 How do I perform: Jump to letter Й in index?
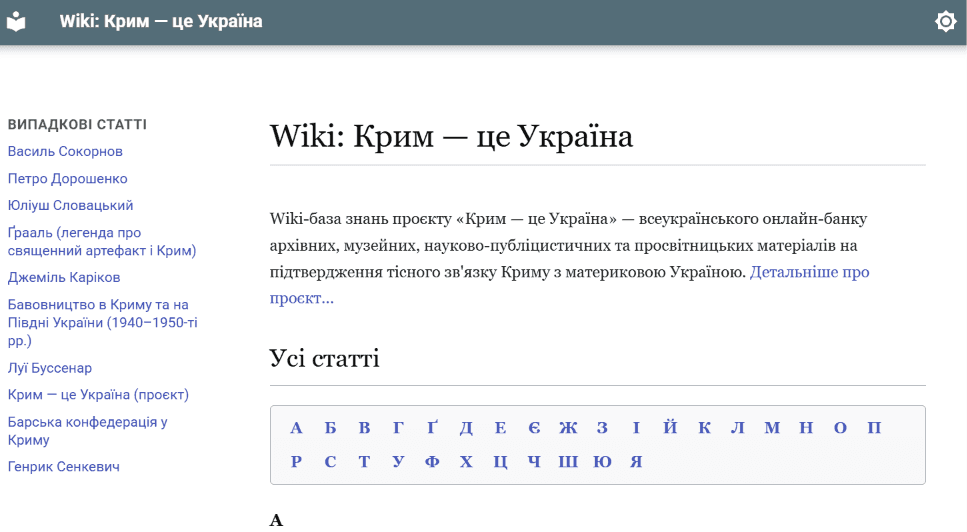[x=670, y=427]
